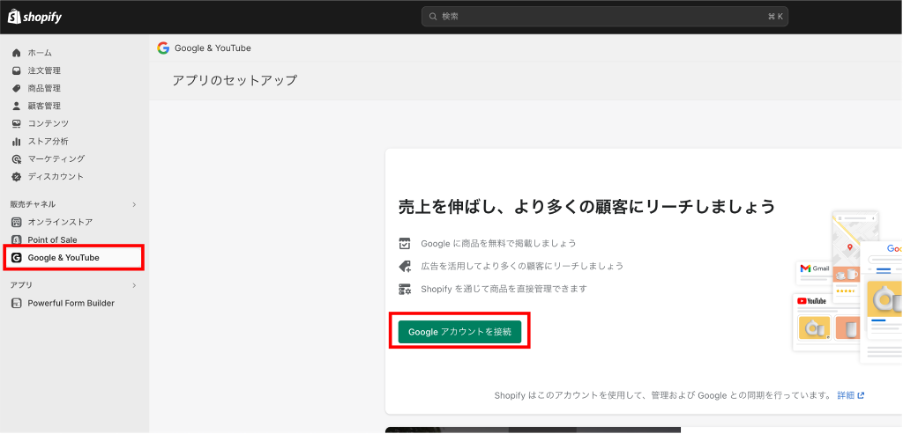The image size is (904, 434).
Task: Click the 販売チャネル section heading
Action: tap(33, 205)
